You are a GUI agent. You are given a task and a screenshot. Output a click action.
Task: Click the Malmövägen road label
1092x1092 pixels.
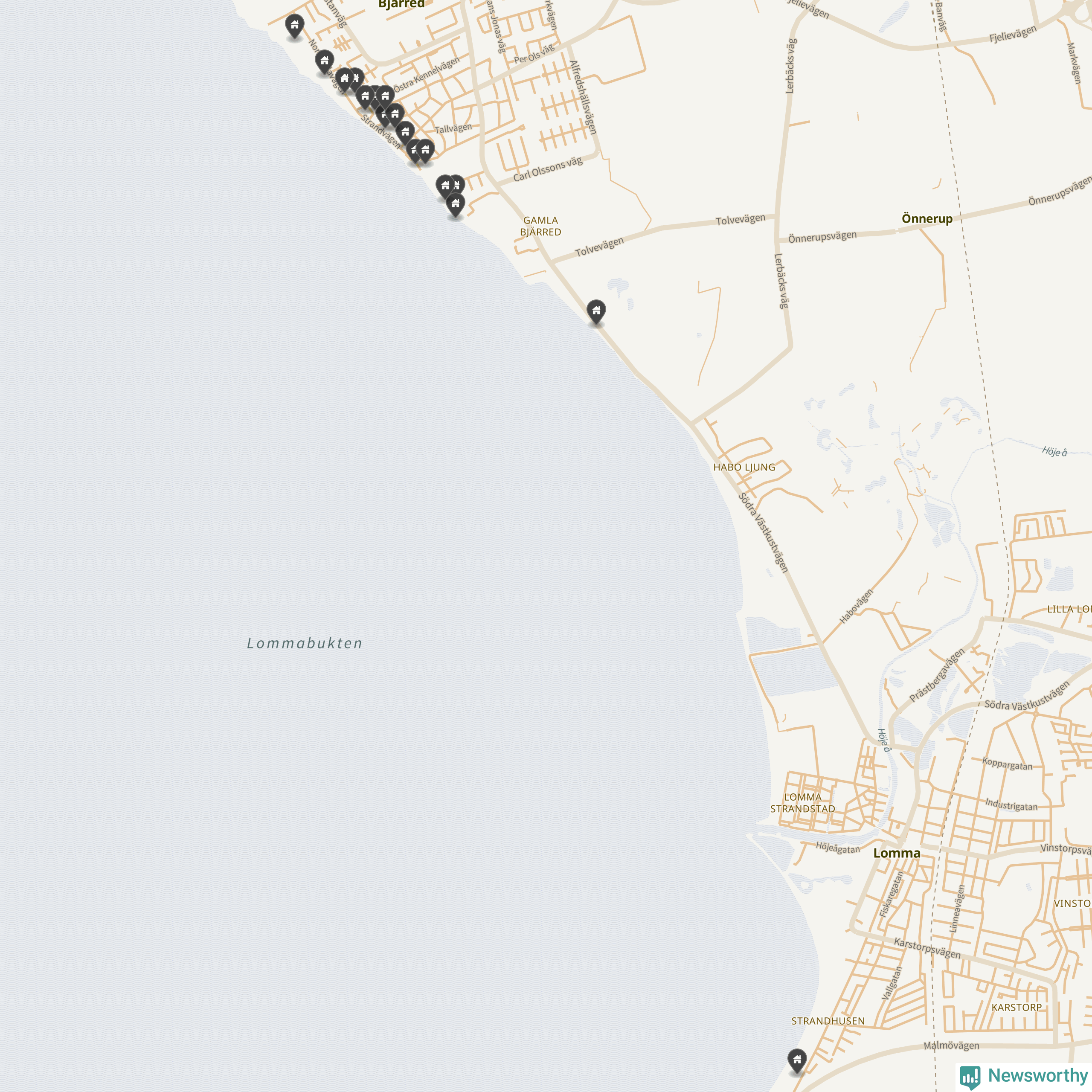(951, 1045)
